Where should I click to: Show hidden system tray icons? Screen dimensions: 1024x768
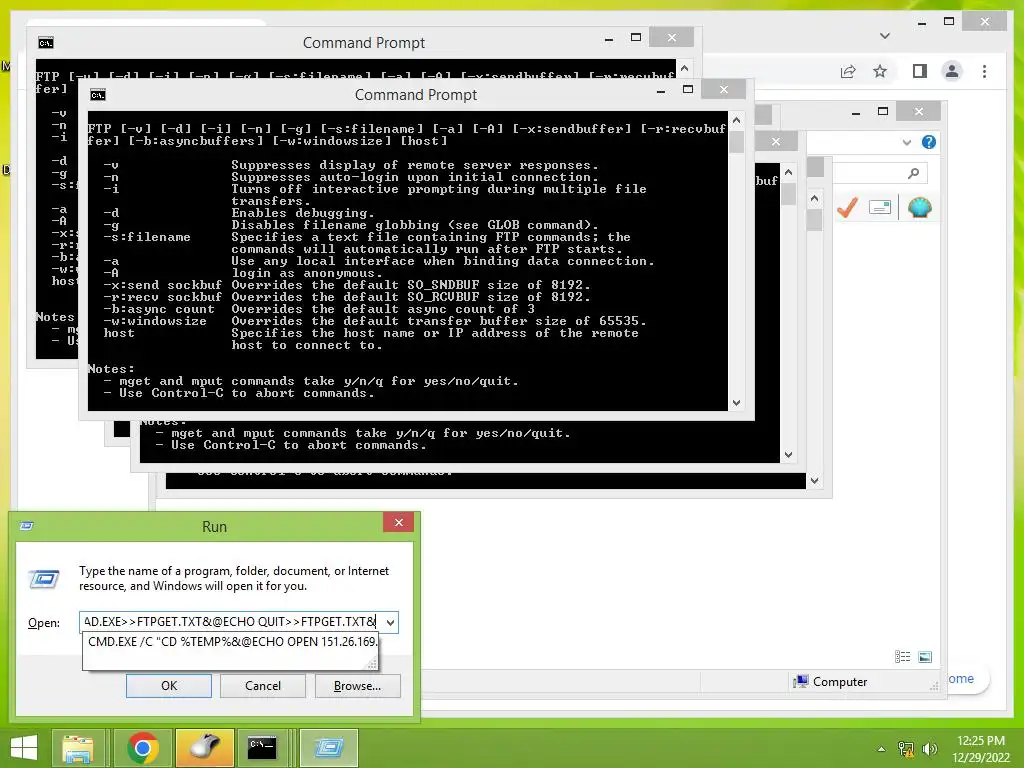click(x=881, y=749)
